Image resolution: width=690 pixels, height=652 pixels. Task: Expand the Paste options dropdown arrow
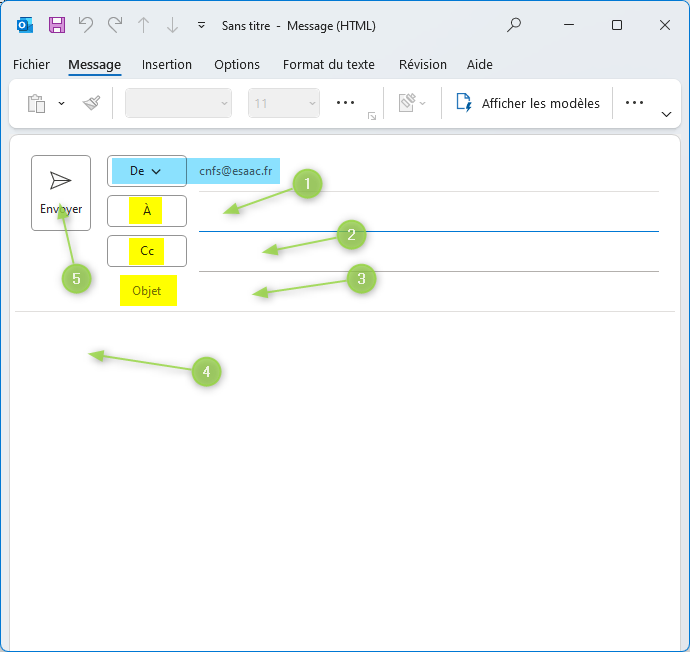pos(61,103)
